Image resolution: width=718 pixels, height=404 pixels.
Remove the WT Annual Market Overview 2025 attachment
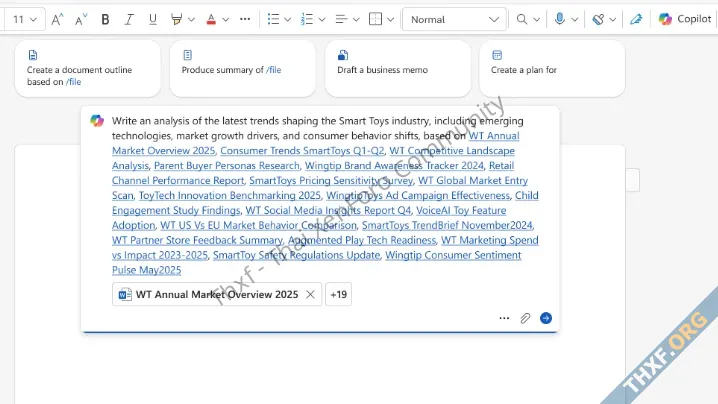point(310,295)
